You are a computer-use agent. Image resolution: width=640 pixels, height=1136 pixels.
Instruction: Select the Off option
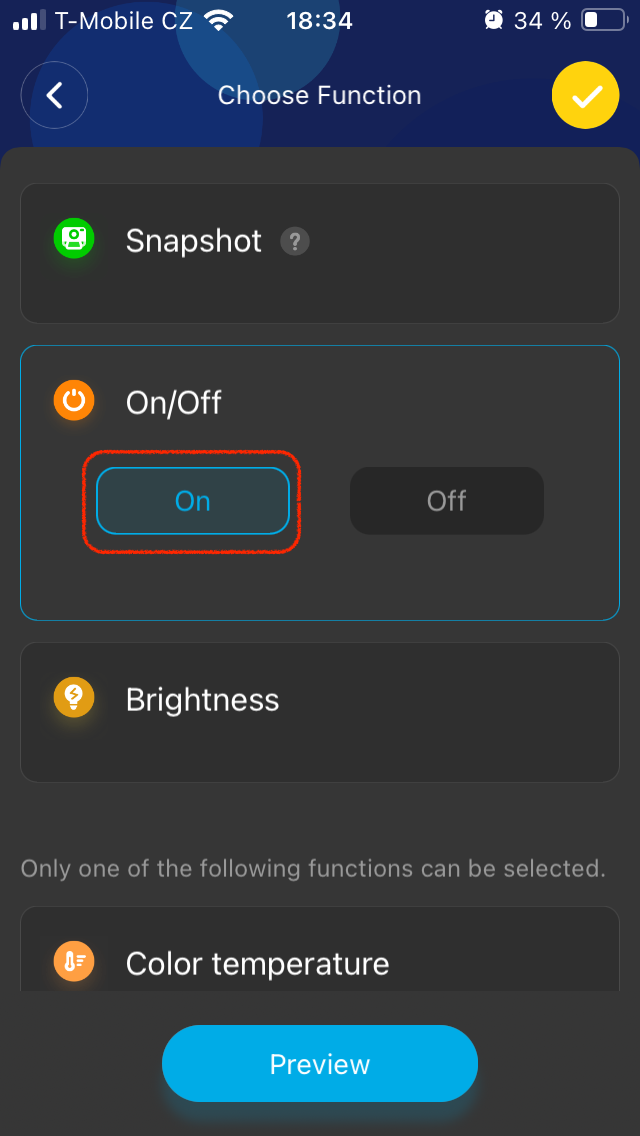446,500
